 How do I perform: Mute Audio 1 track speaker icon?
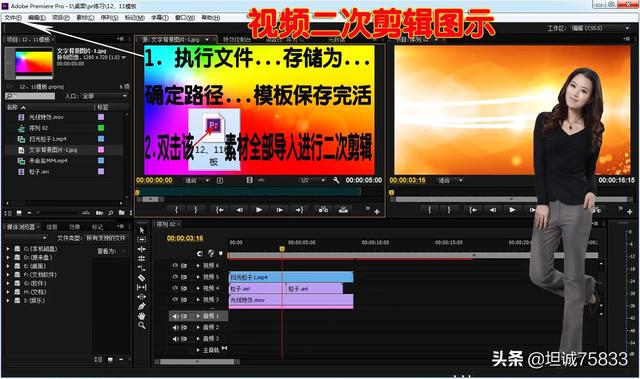point(175,316)
